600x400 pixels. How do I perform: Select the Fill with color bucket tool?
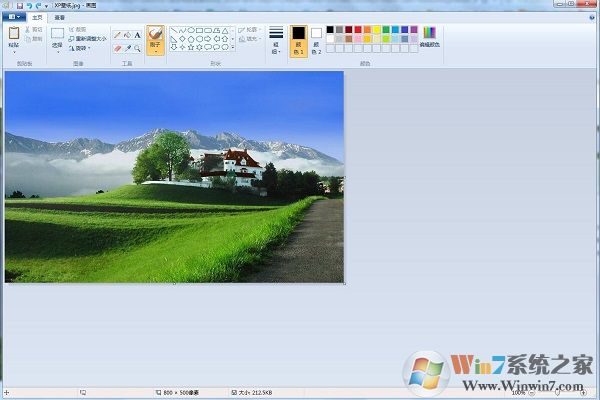point(127,34)
